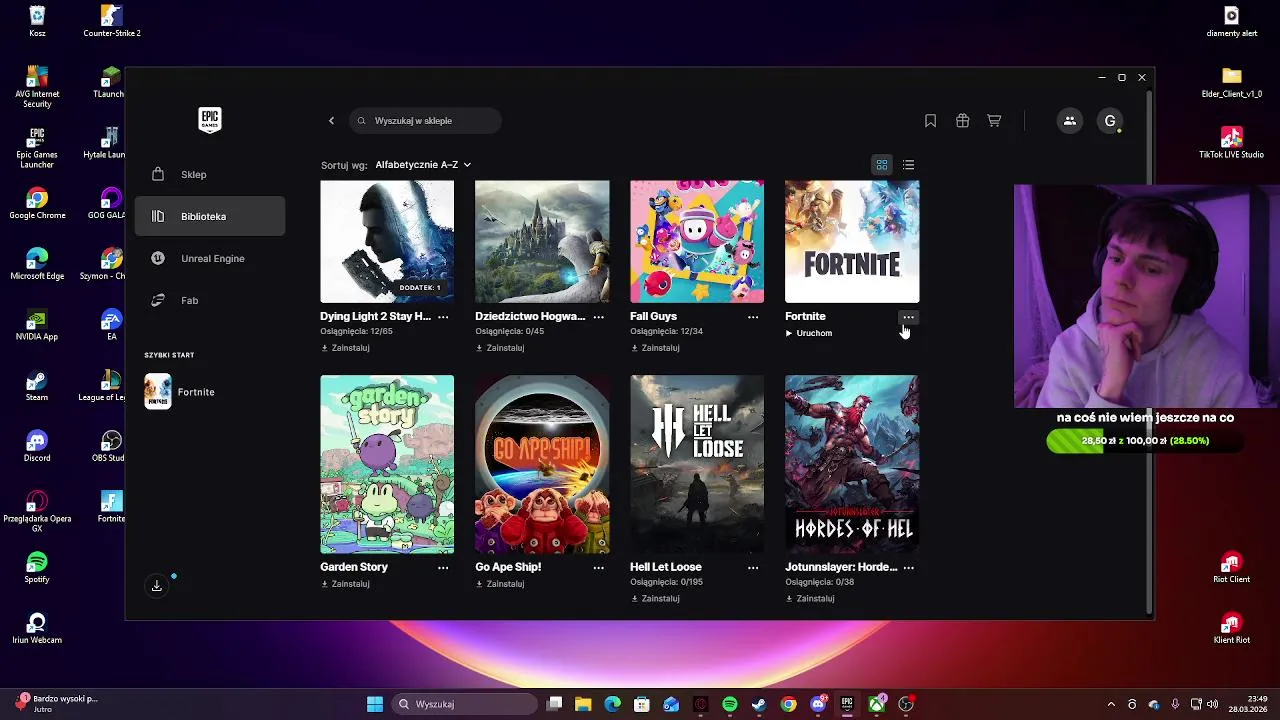Image resolution: width=1280 pixels, height=720 pixels.
Task: Open NVIDIA App desktop shortcut
Action: pos(37,325)
